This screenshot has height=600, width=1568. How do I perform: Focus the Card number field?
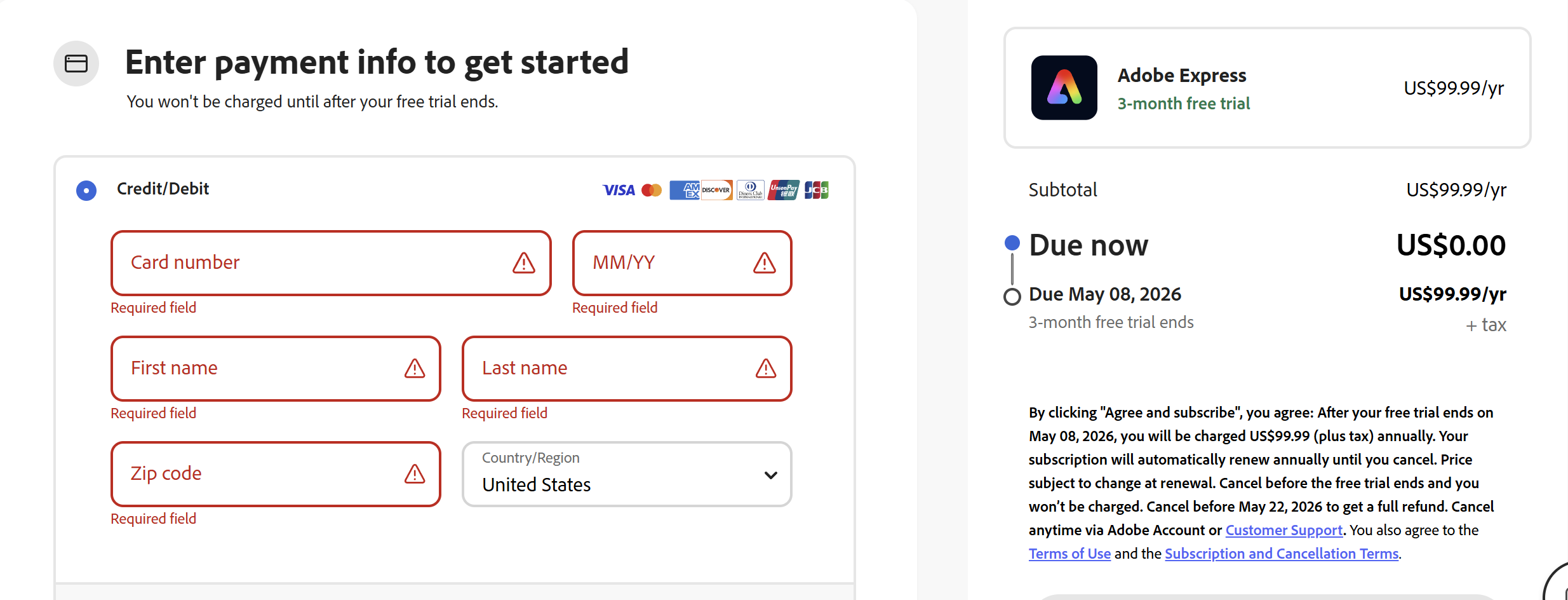pos(318,262)
